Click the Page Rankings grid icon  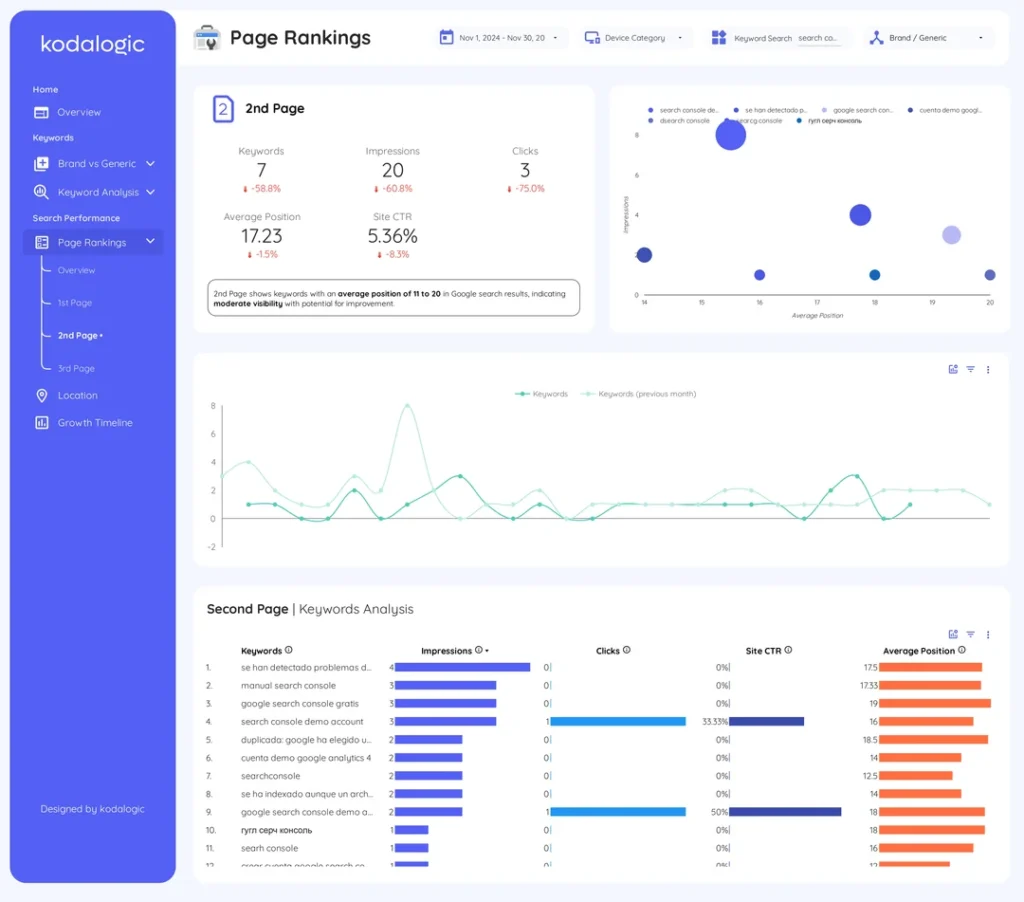[43, 241]
